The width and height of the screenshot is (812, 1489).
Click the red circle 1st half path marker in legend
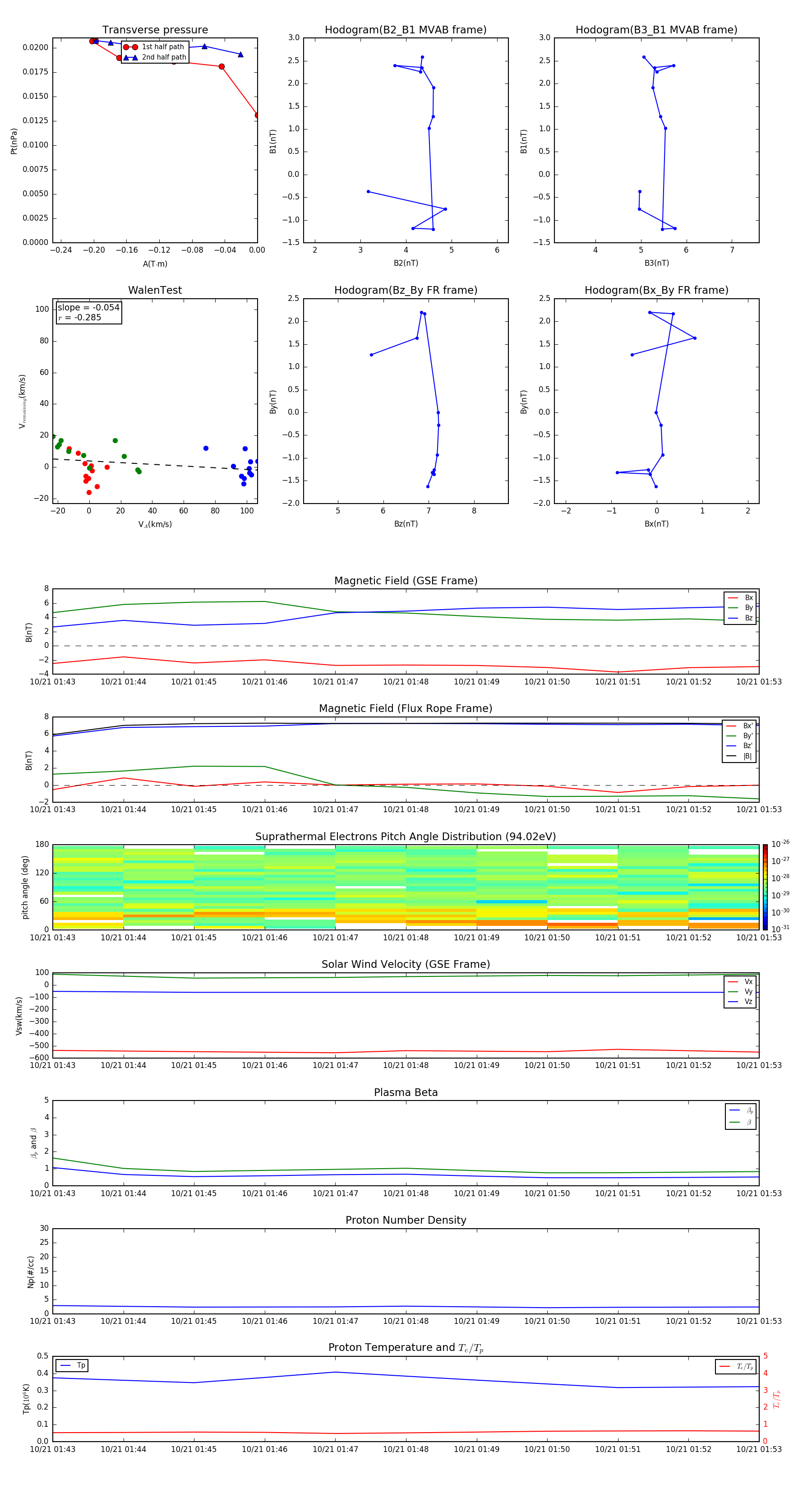click(x=130, y=47)
